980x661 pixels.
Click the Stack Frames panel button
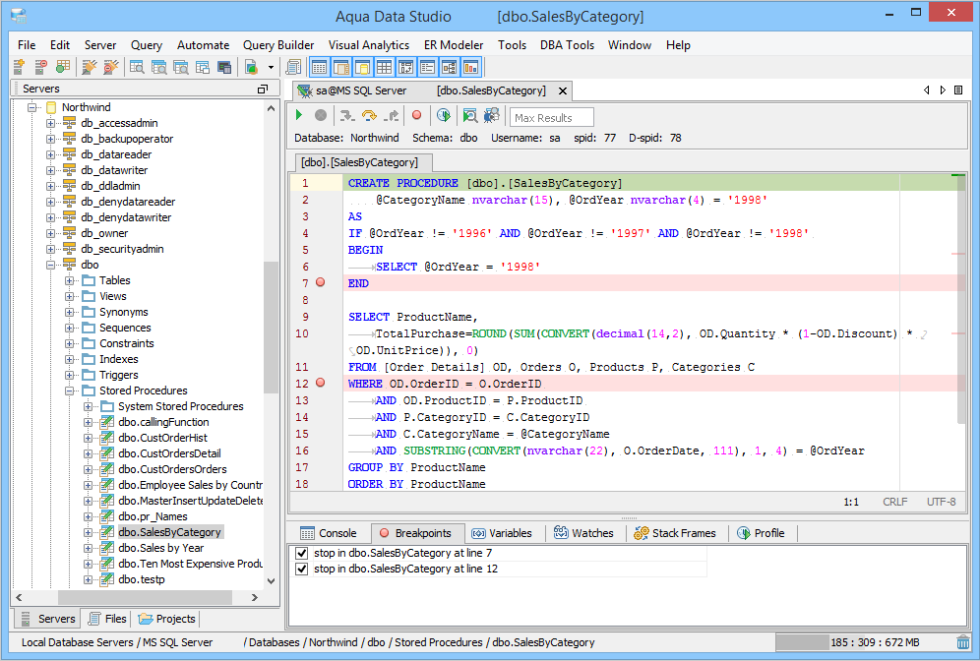[676, 533]
